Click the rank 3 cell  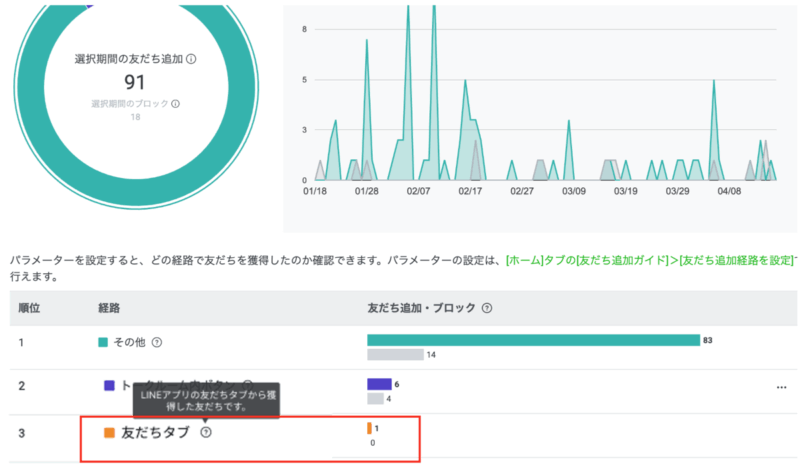tap(21, 433)
